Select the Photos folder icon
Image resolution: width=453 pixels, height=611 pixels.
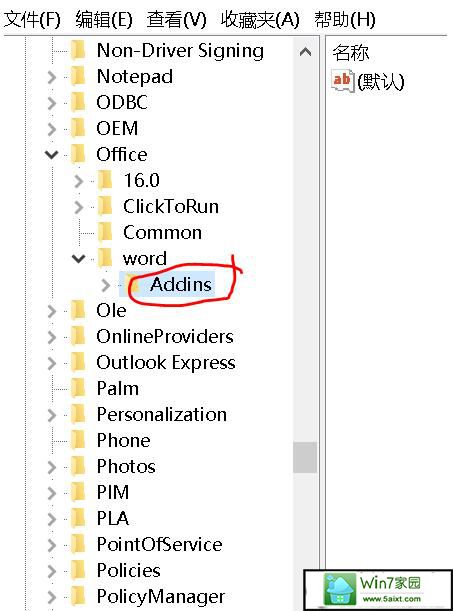pos(78,466)
